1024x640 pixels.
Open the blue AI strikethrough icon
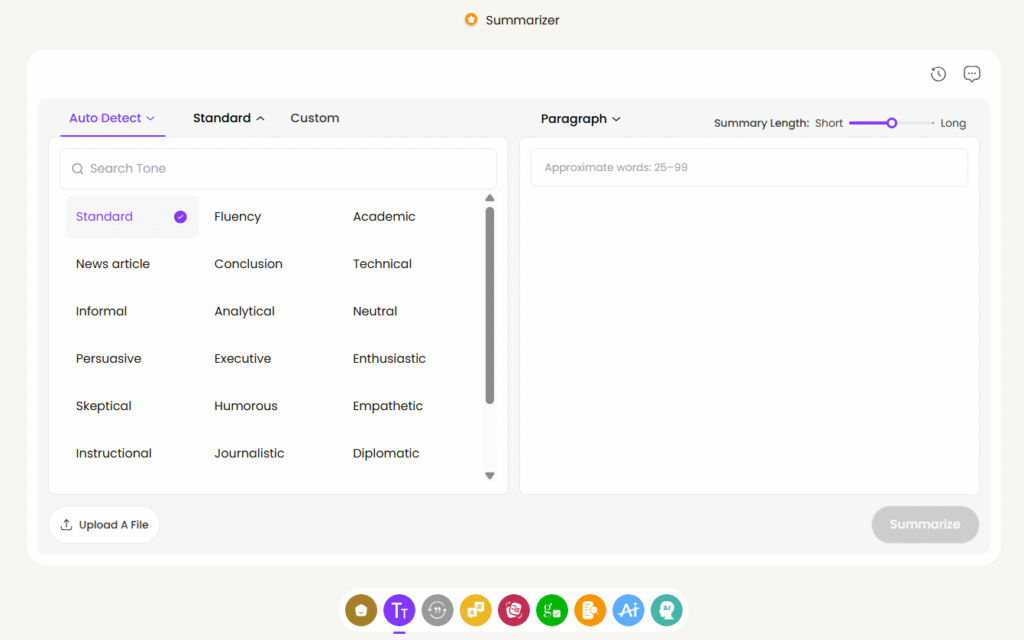(x=628, y=609)
